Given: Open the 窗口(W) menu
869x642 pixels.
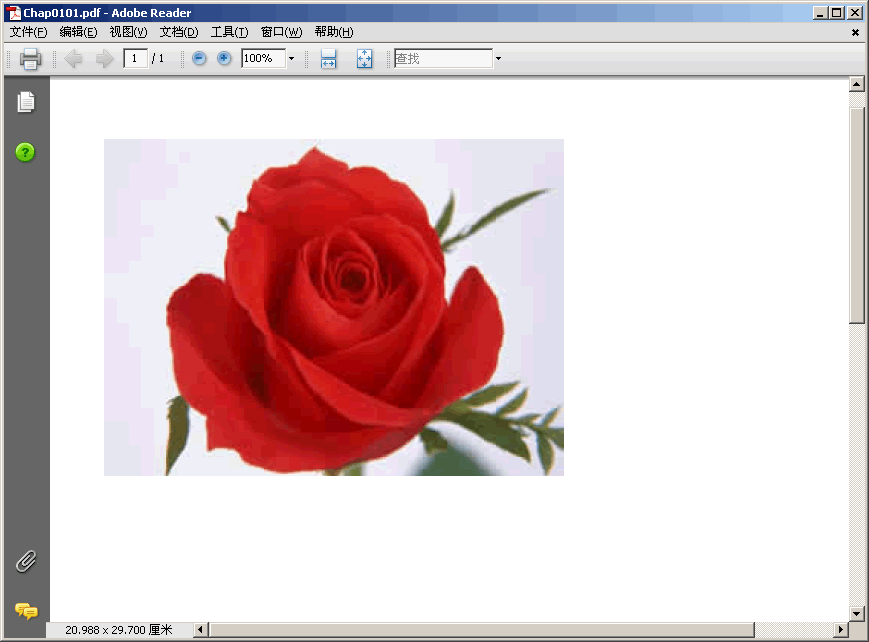Looking at the screenshot, I should coord(282,32).
